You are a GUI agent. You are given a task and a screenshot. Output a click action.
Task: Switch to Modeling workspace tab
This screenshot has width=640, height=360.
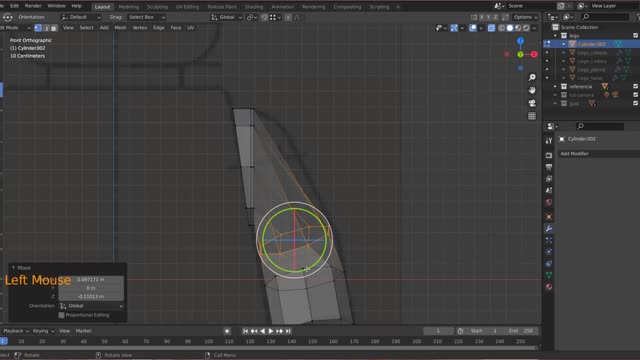[129, 7]
